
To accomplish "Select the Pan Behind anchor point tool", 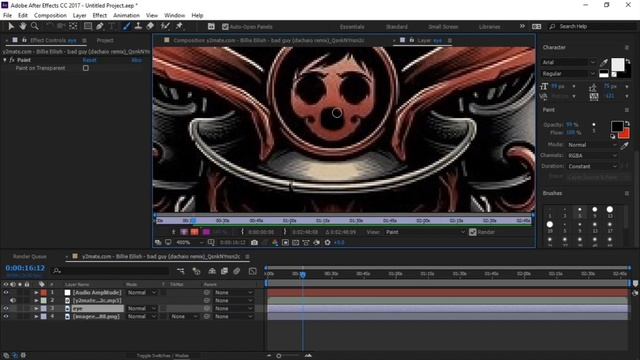I will coord(73,27).
